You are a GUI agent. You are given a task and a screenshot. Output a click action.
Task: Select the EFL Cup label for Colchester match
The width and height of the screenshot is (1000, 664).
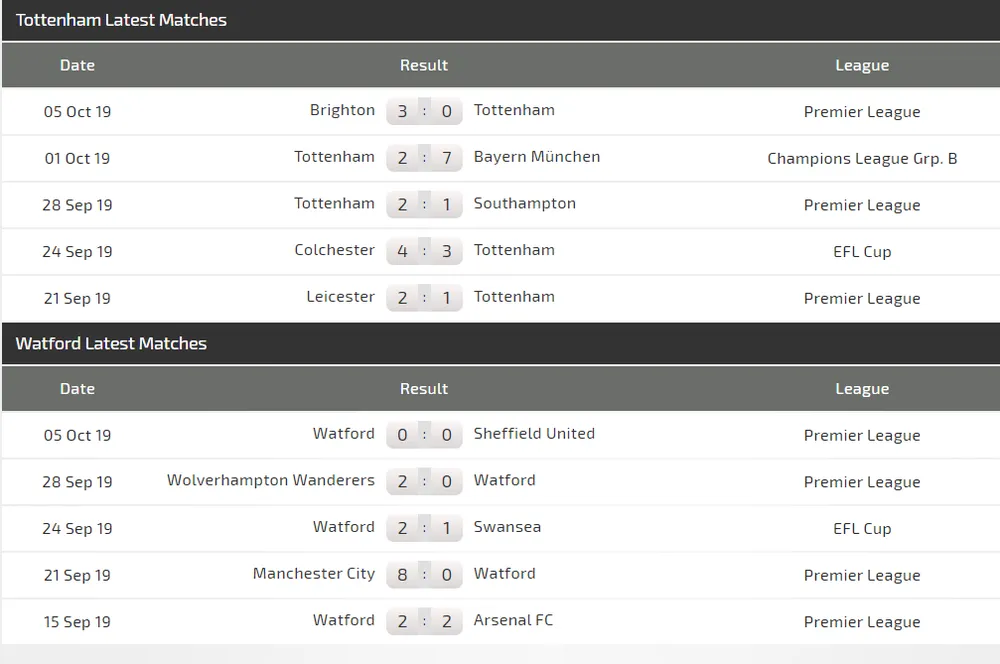coord(862,251)
